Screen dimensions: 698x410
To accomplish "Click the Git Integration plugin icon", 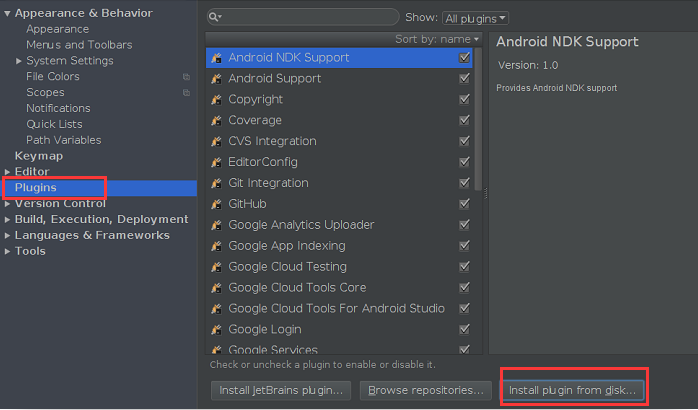I will pos(217,183).
